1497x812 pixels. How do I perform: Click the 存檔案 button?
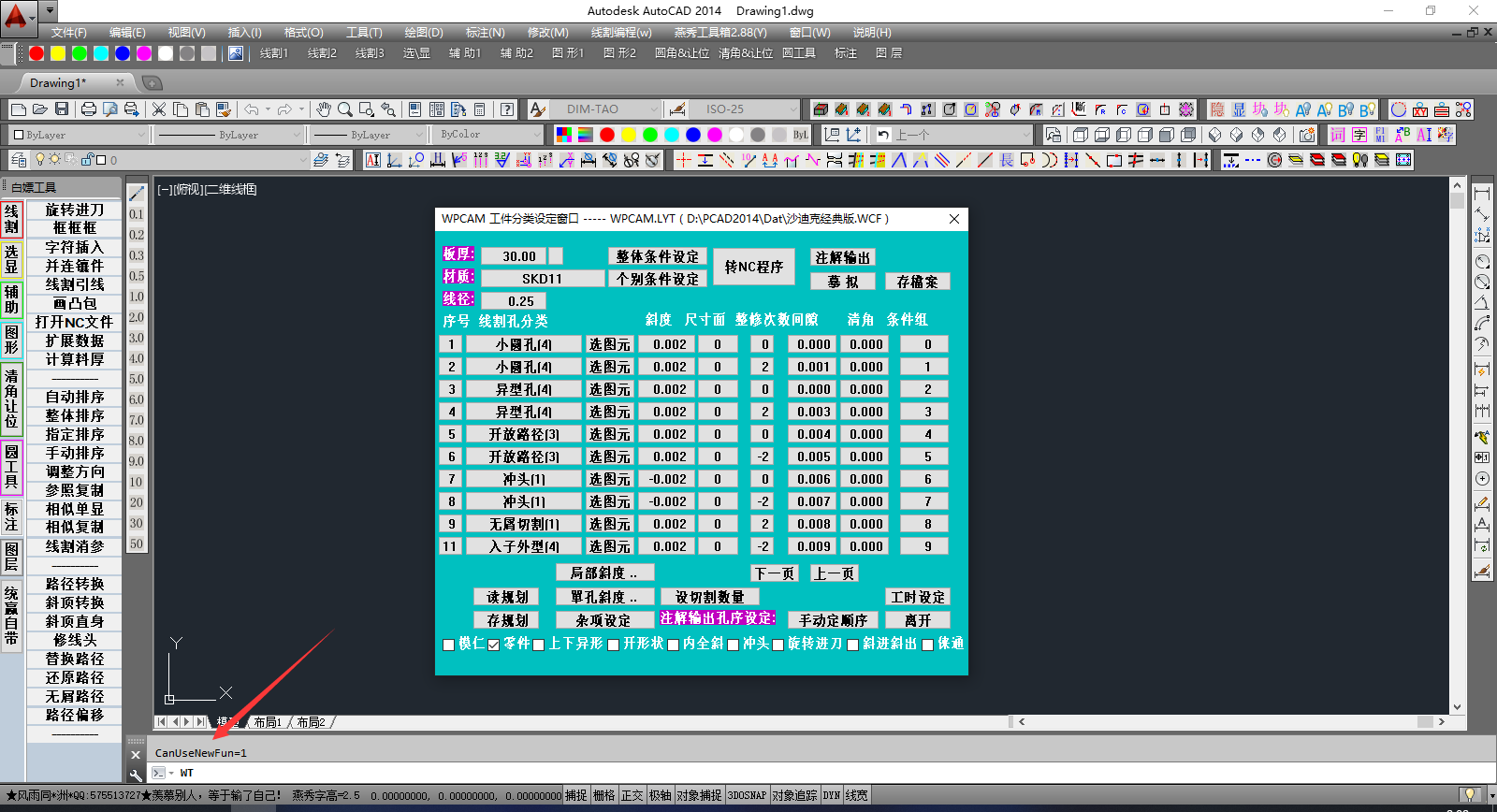click(x=918, y=282)
